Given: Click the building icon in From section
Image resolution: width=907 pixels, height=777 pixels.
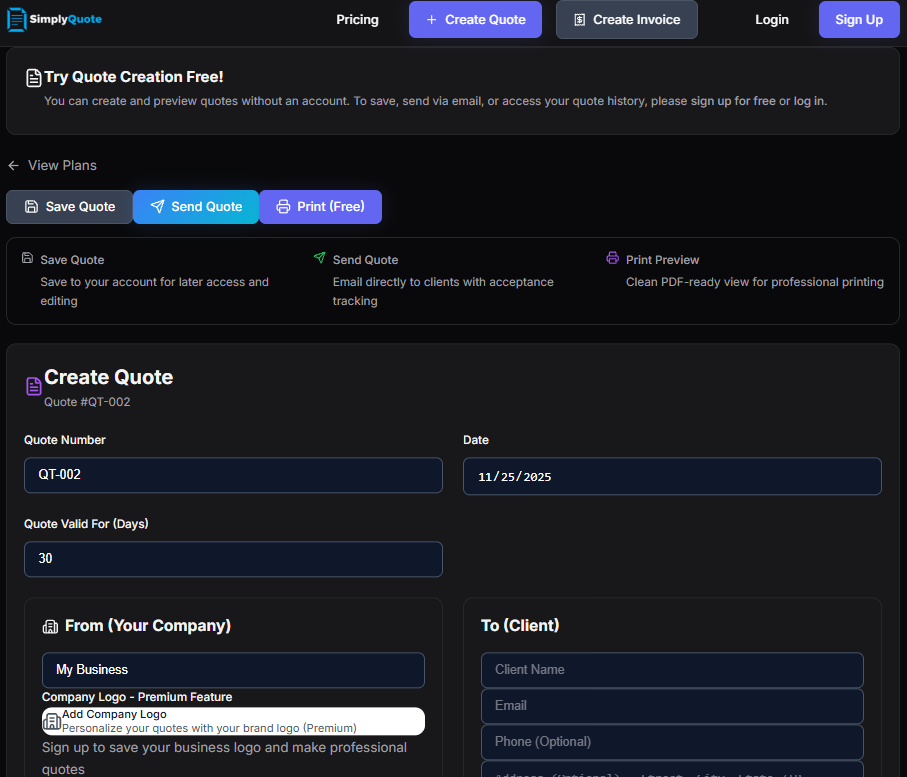Looking at the screenshot, I should pyautogui.click(x=51, y=626).
